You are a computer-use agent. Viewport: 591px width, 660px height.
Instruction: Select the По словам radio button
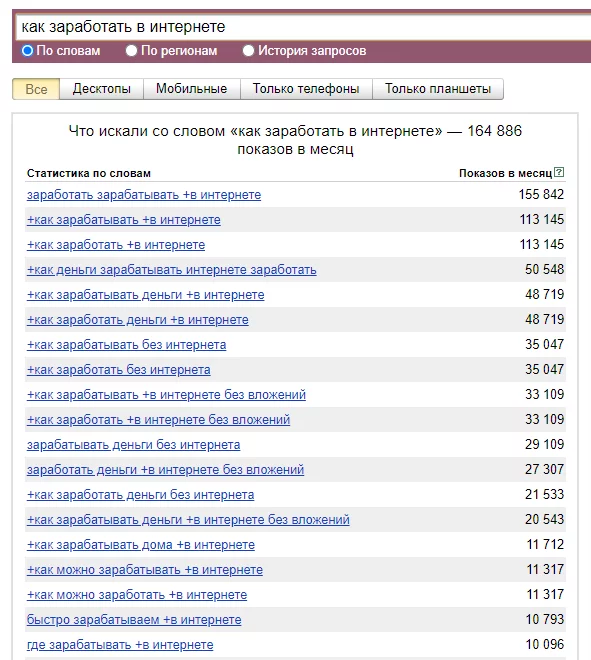click(x=27, y=51)
